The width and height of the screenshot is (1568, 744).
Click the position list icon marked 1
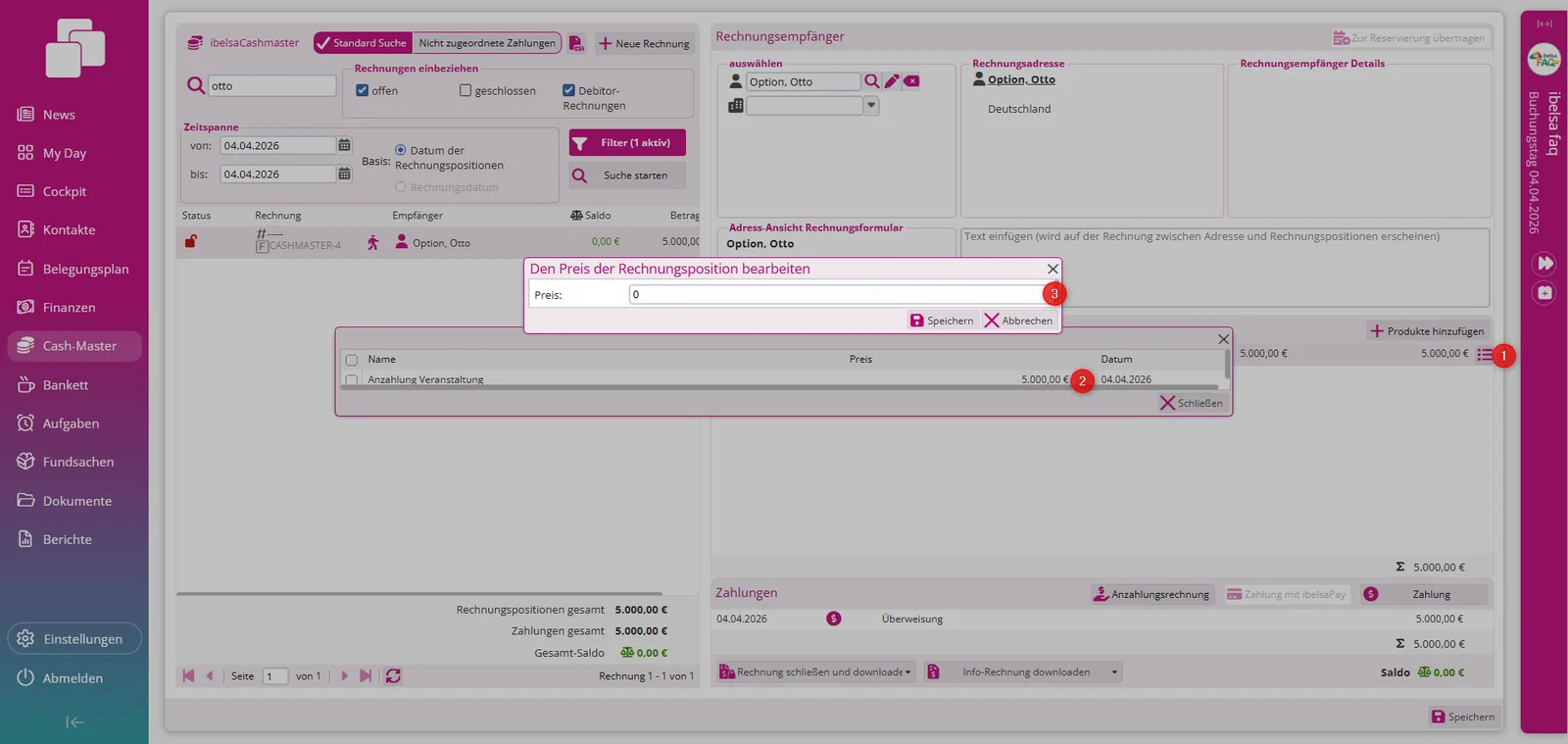[x=1486, y=355]
